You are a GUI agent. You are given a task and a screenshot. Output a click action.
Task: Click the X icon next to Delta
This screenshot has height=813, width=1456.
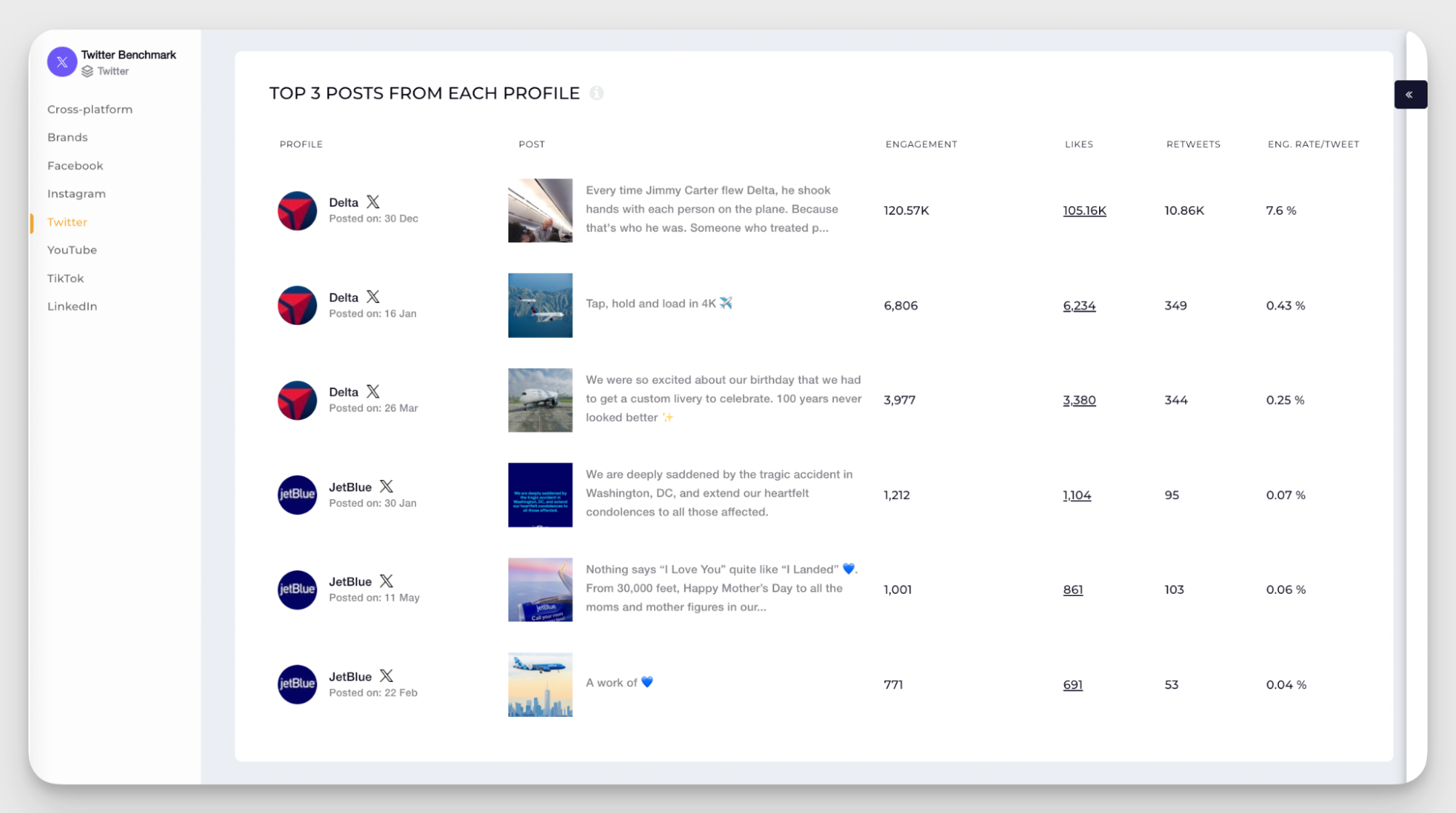coord(372,201)
